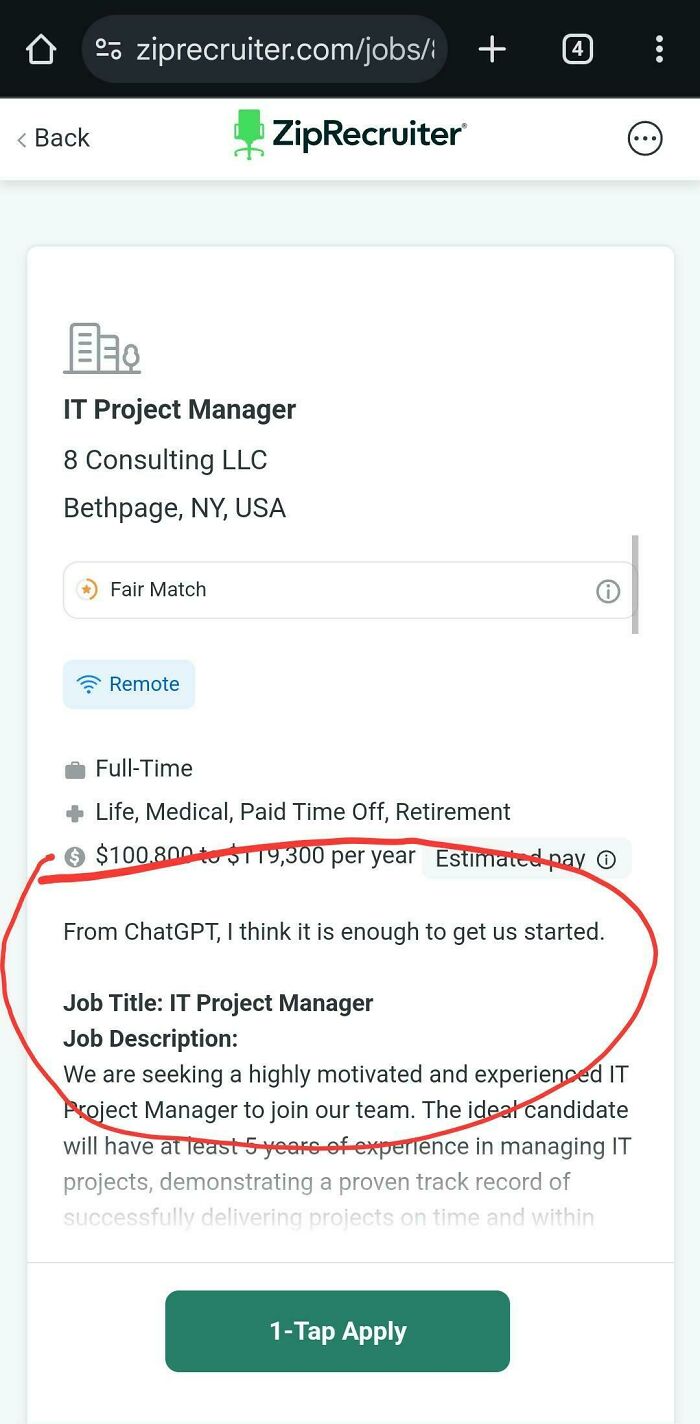Toggle the Remote filter tag
Image resolution: width=700 pixels, height=1424 pixels.
(128, 683)
